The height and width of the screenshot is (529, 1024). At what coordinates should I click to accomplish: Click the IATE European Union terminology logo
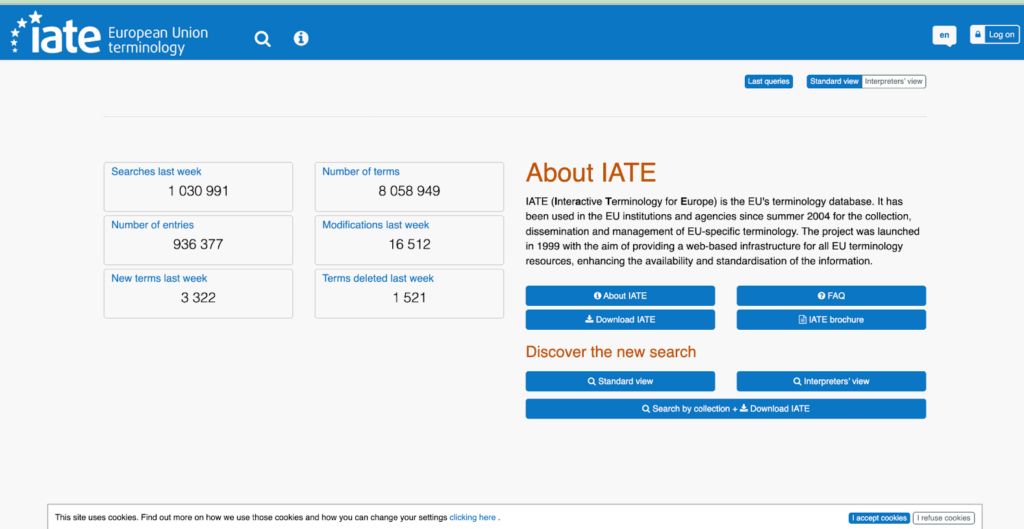click(110, 35)
